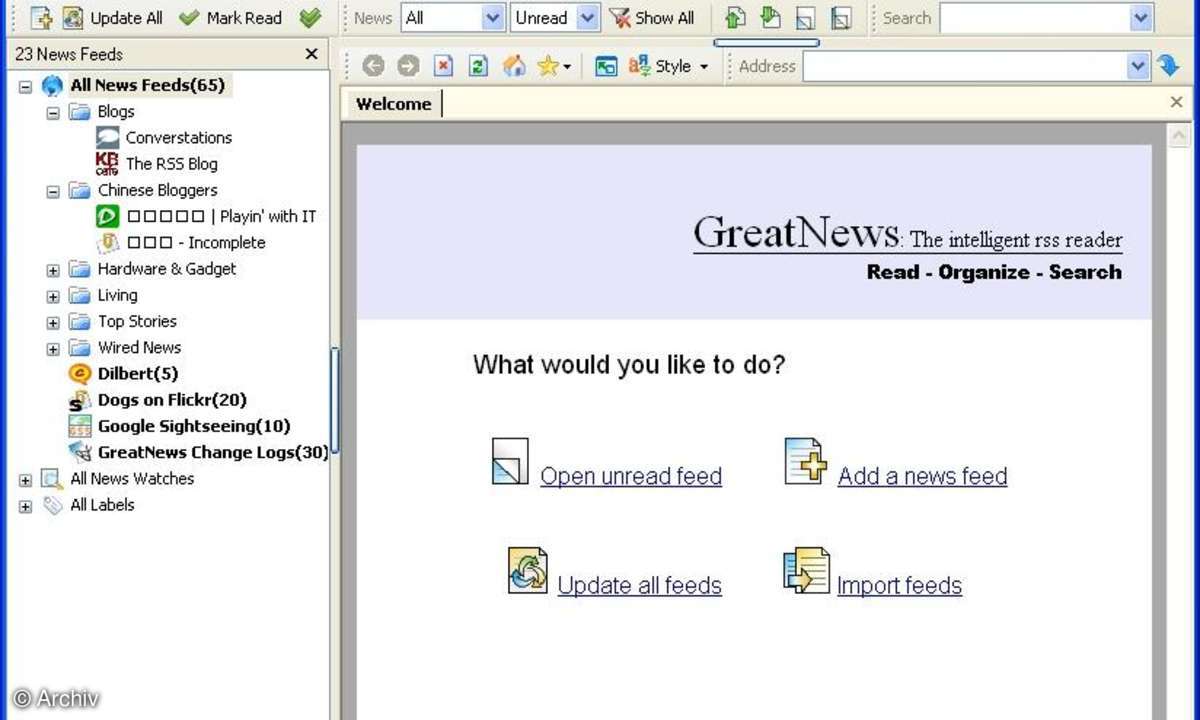Select the Chinese Bloggers folder

[x=157, y=190]
